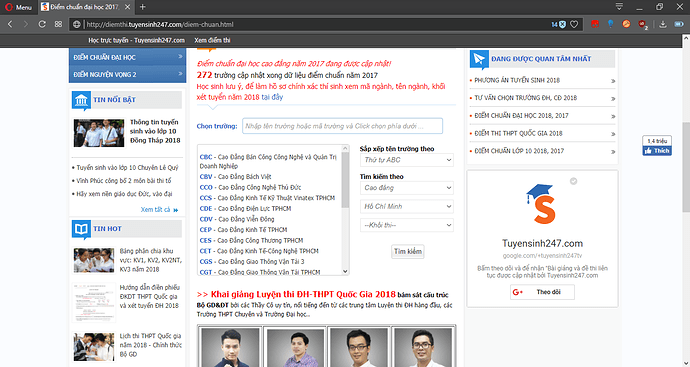Screen dimensions: 690x367
Task: Open the downloads arrow icon
Action: 663,24
